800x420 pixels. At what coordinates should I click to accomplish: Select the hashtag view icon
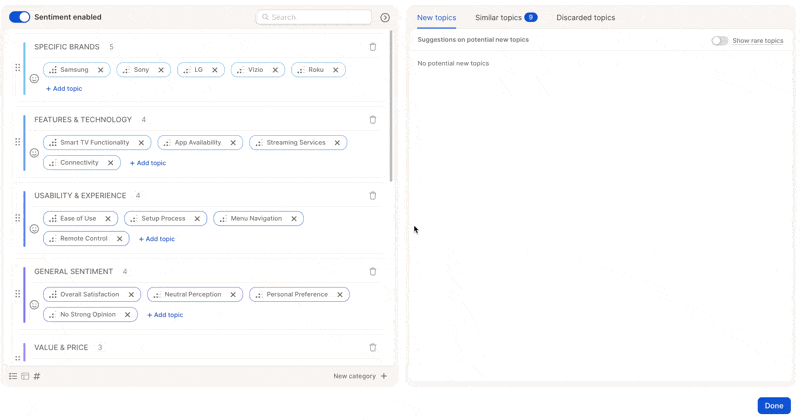tap(37, 376)
